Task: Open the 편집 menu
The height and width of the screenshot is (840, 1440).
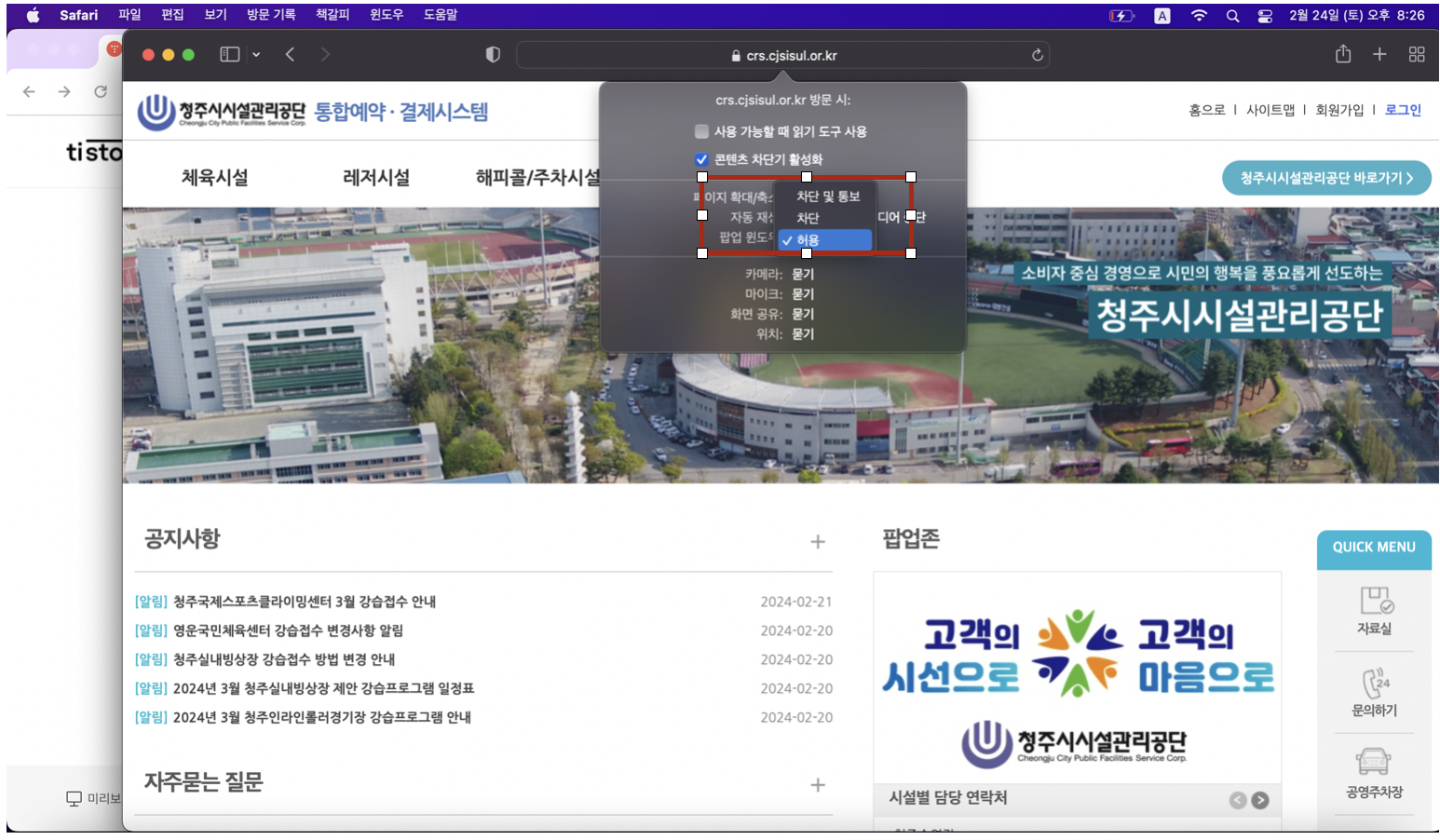Action: click(x=172, y=15)
